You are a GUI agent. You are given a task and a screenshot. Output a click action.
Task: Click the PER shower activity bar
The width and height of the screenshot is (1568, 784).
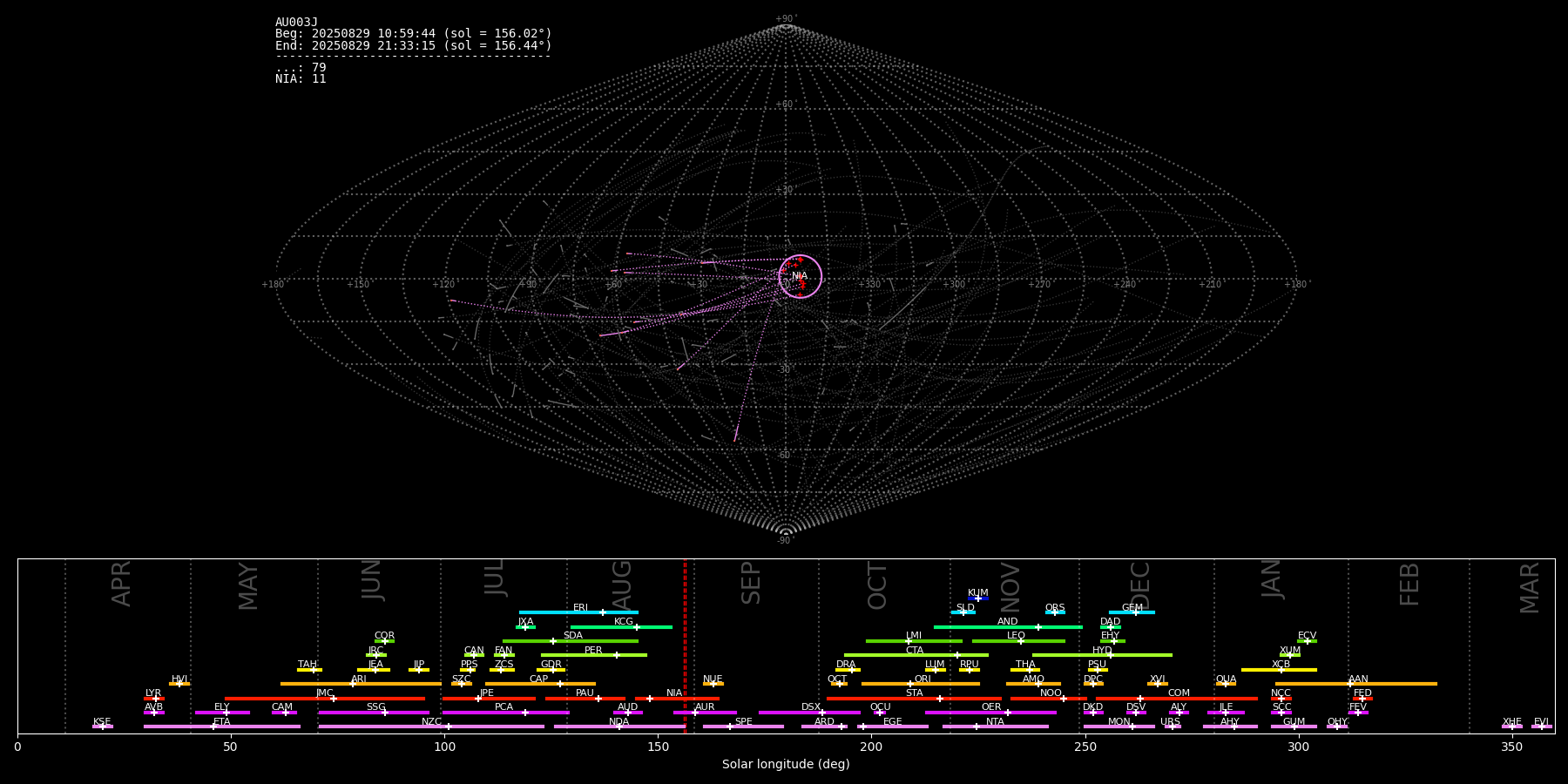pyautogui.click(x=594, y=655)
